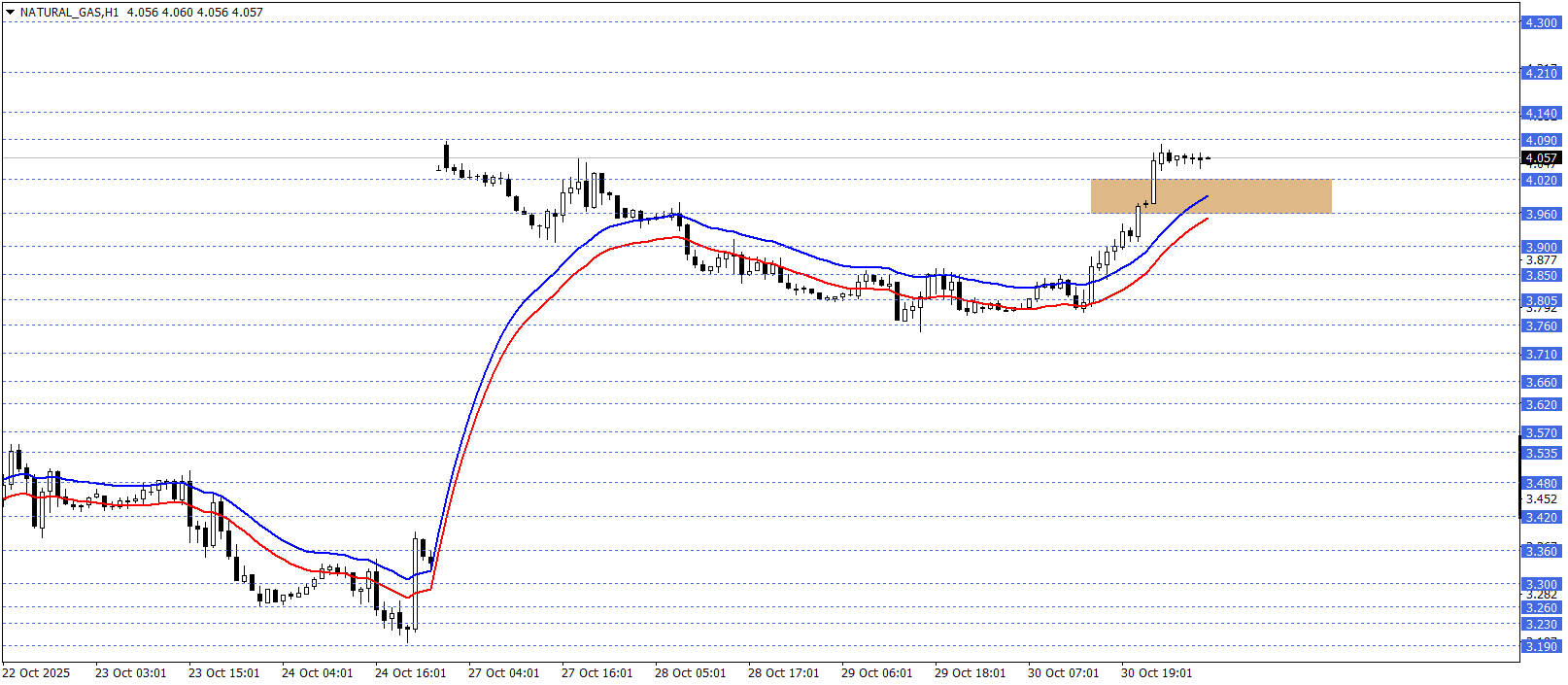Screen dimensions: 1568x685
Task: Click the 3.480 price level label
Action: click(1541, 483)
